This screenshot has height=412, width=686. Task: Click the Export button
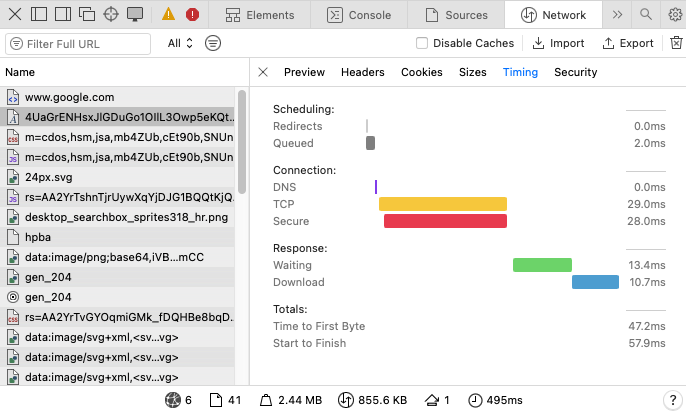[x=628, y=43]
